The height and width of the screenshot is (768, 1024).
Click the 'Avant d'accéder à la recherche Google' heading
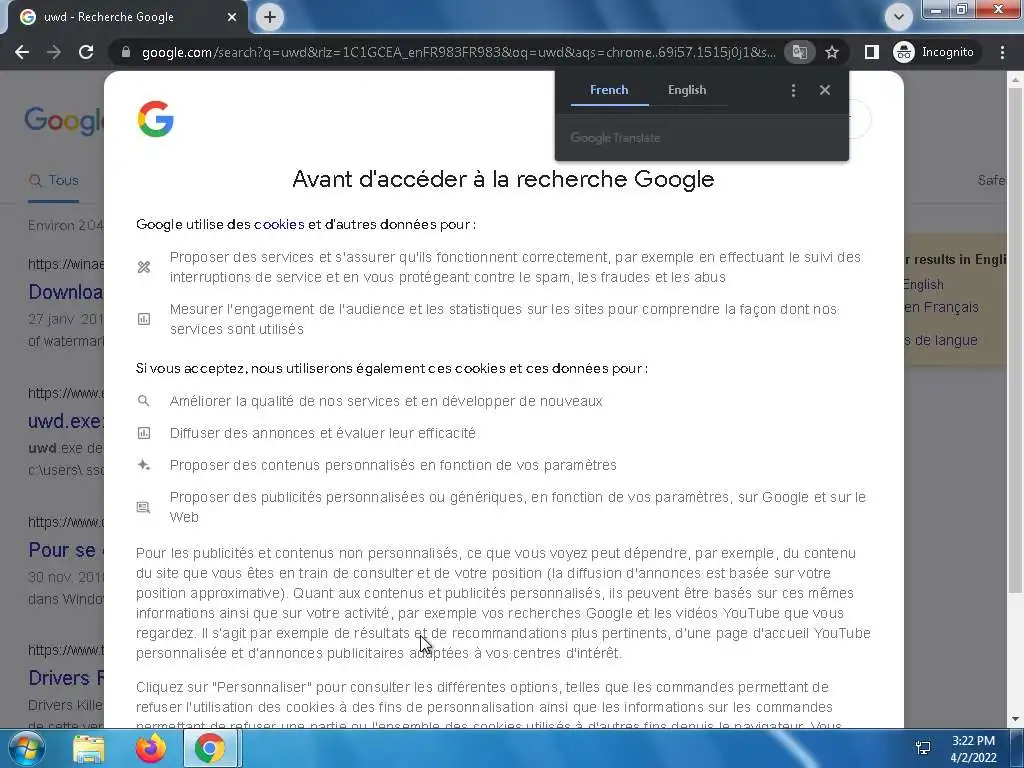tap(503, 179)
